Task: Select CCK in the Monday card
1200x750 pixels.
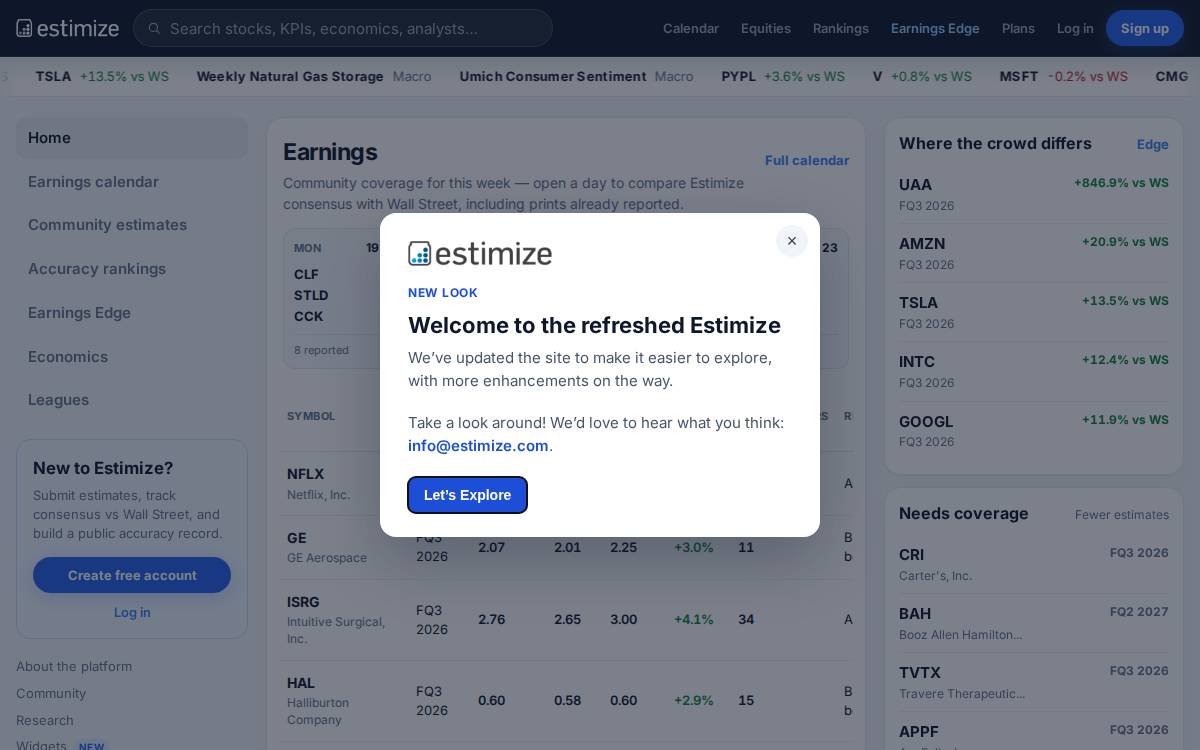Action: [308, 316]
